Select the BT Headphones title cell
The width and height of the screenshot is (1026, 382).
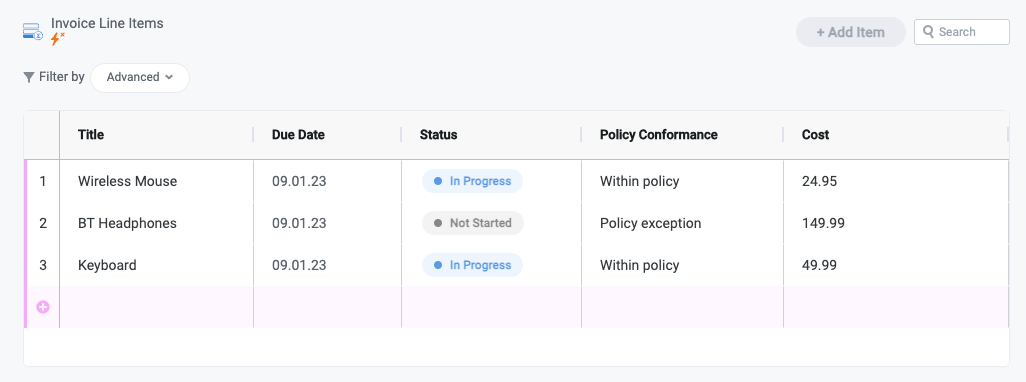click(x=156, y=223)
